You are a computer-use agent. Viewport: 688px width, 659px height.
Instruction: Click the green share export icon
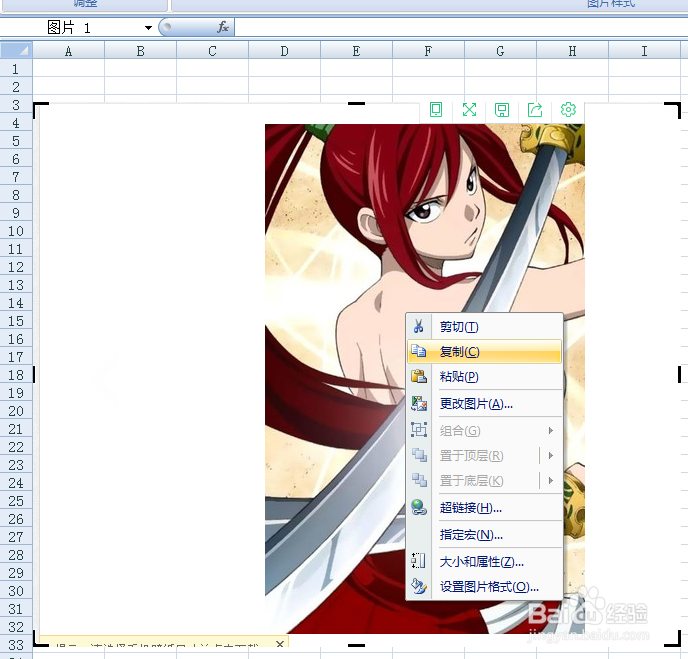coord(535,110)
